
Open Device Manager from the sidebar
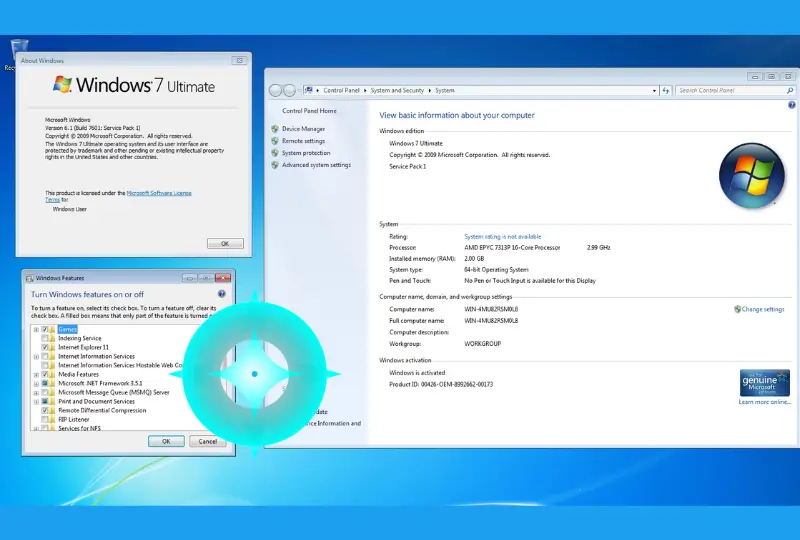(304, 129)
